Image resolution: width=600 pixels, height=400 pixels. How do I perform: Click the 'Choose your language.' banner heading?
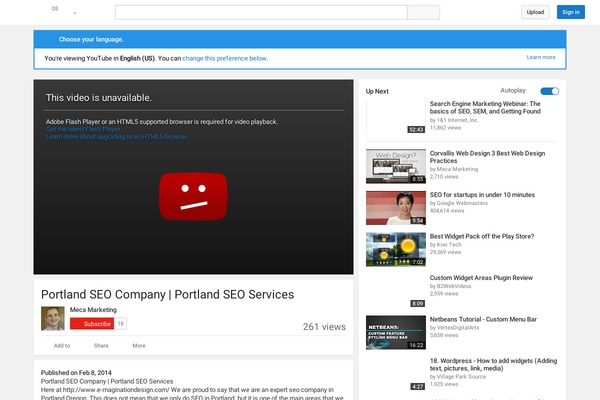[91, 39]
